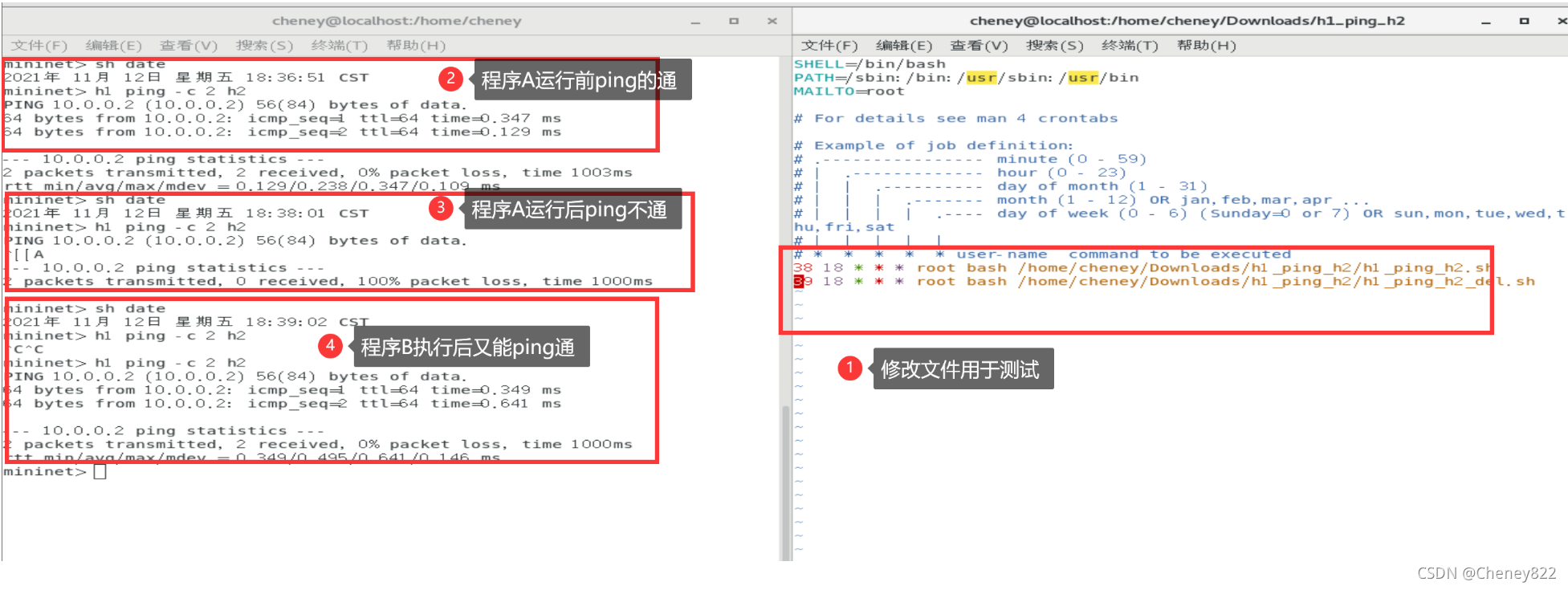Minimize the left cheney terminal window
The height and width of the screenshot is (590, 1568).
(x=695, y=22)
